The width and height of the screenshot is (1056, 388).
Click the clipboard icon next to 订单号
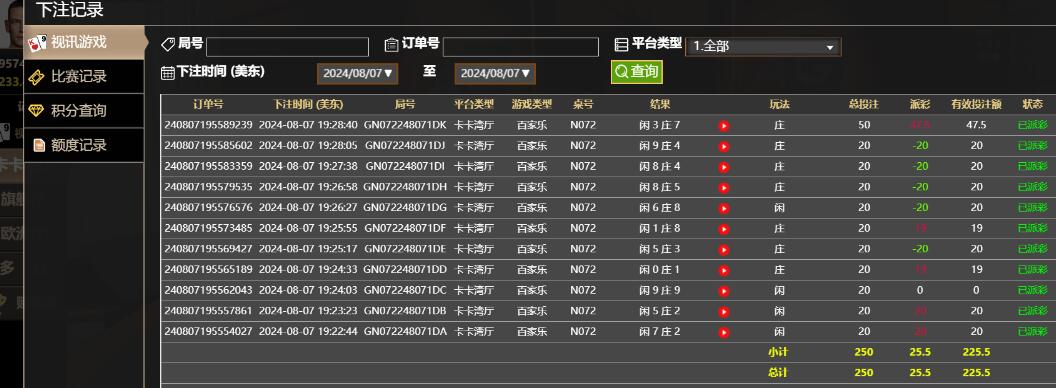tap(391, 44)
